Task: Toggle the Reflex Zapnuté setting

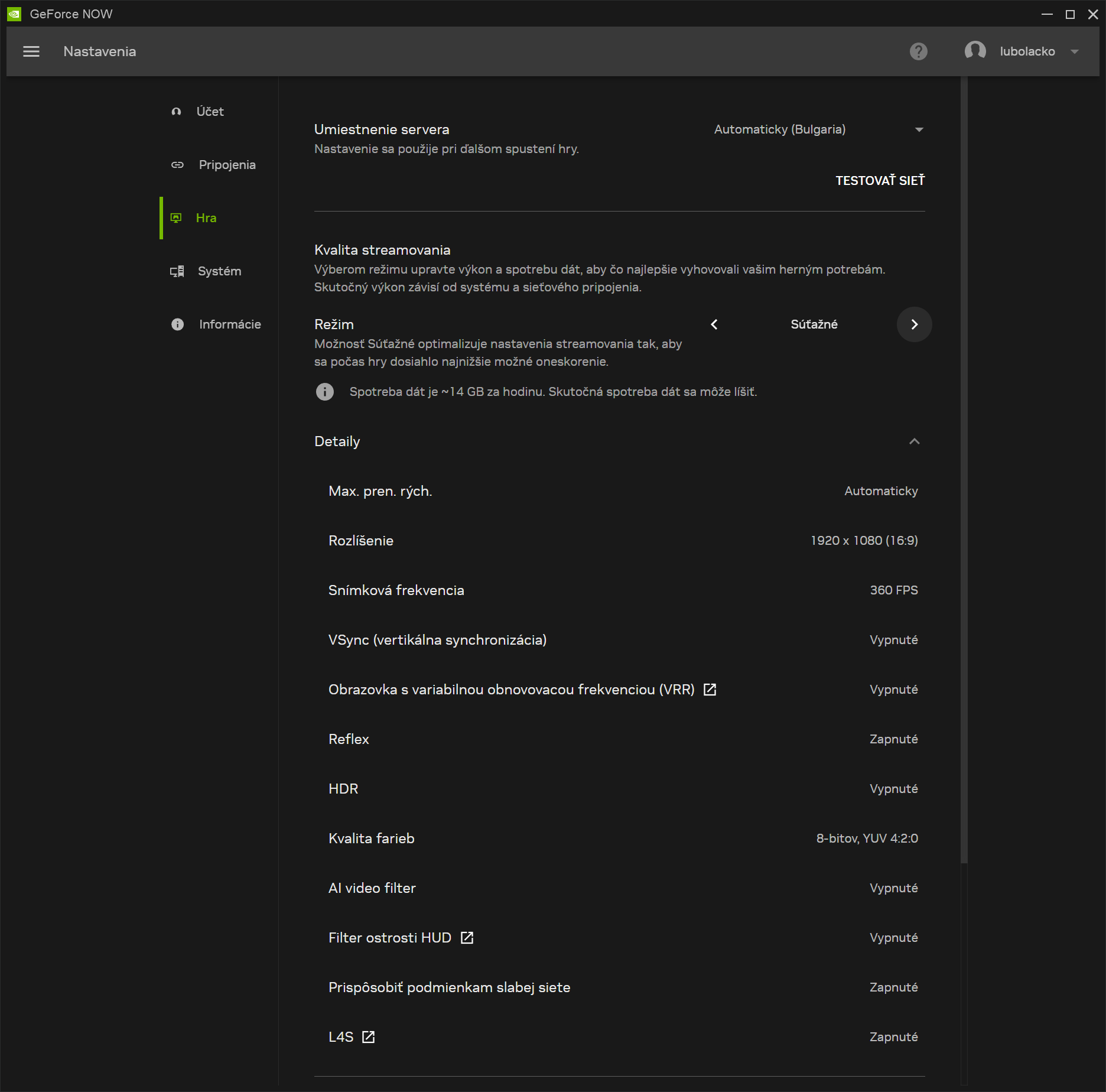Action: [x=893, y=739]
